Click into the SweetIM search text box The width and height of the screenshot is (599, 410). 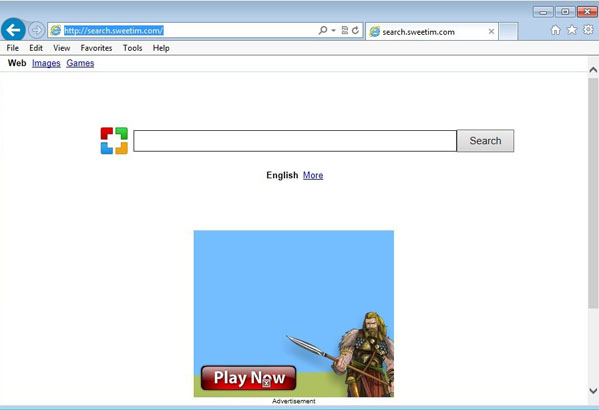tap(295, 141)
